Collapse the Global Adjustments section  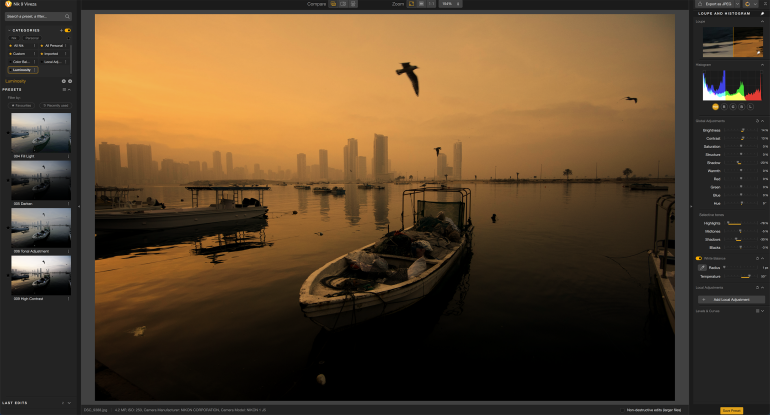click(x=763, y=121)
